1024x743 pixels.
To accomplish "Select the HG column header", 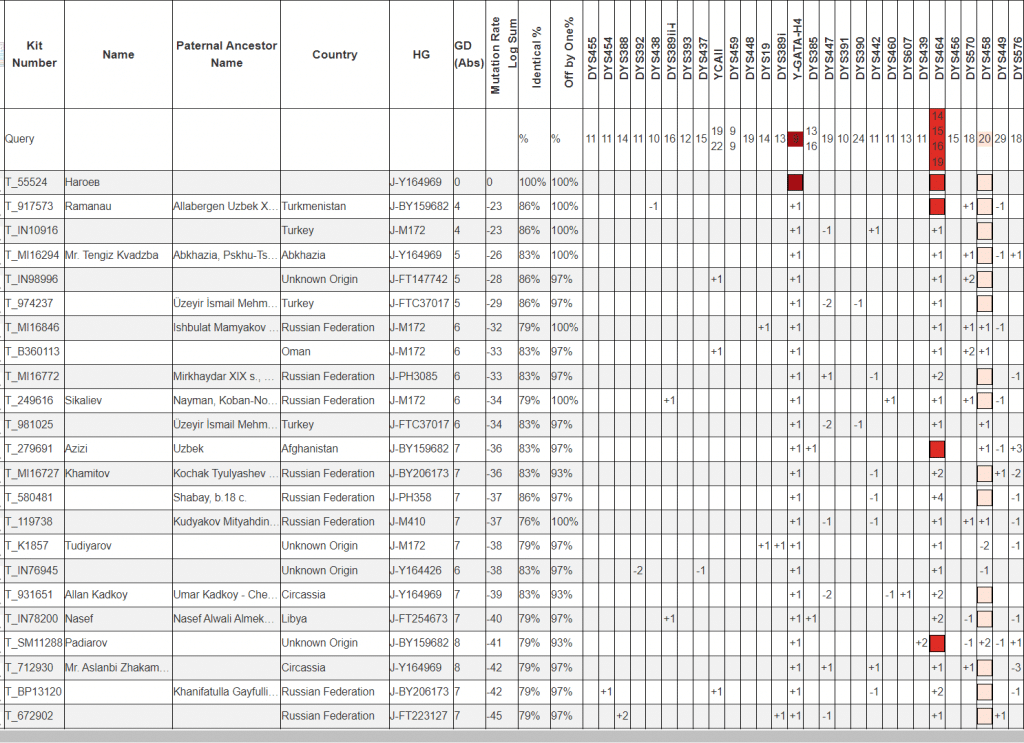I will pyautogui.click(x=421, y=55).
